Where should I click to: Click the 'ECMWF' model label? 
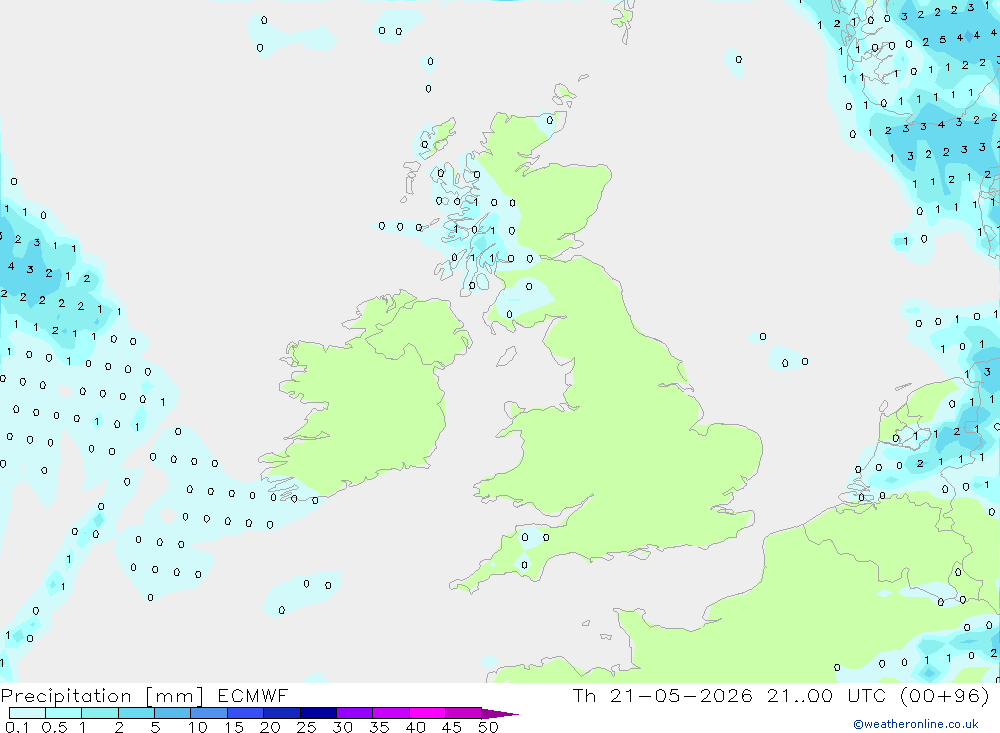tap(253, 695)
